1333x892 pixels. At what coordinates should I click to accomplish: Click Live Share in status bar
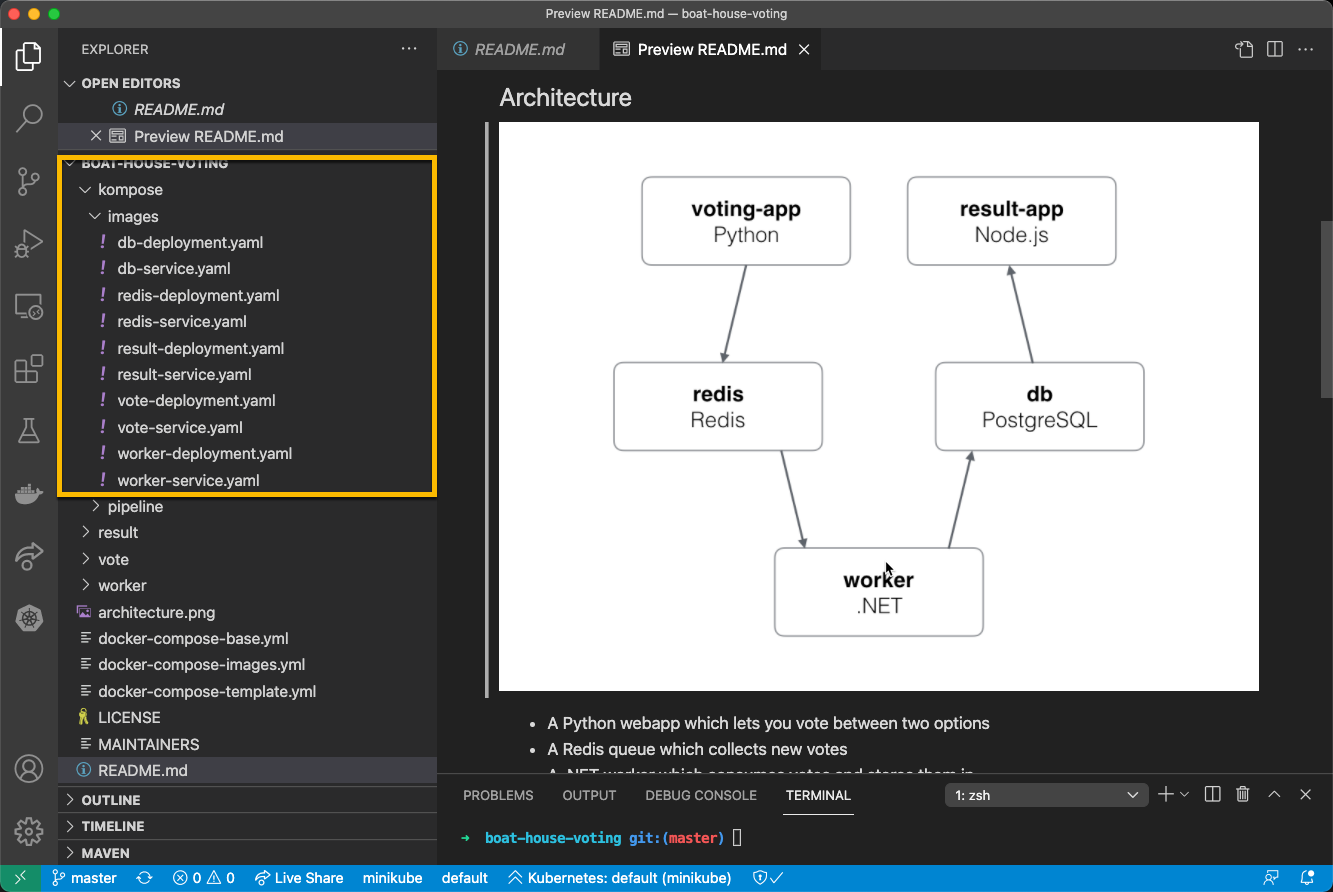[x=299, y=878]
